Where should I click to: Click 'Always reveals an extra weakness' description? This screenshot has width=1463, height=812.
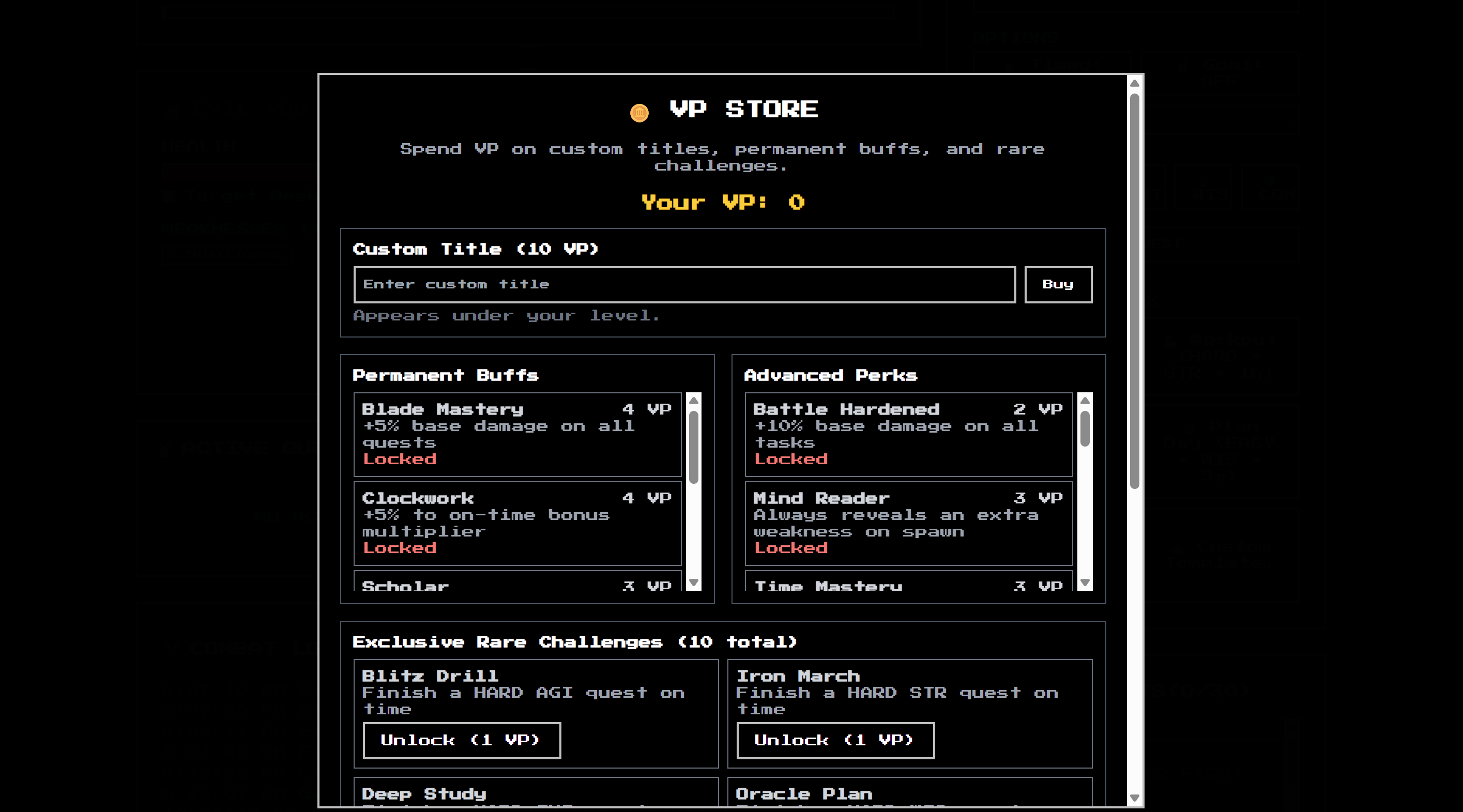coord(895,523)
